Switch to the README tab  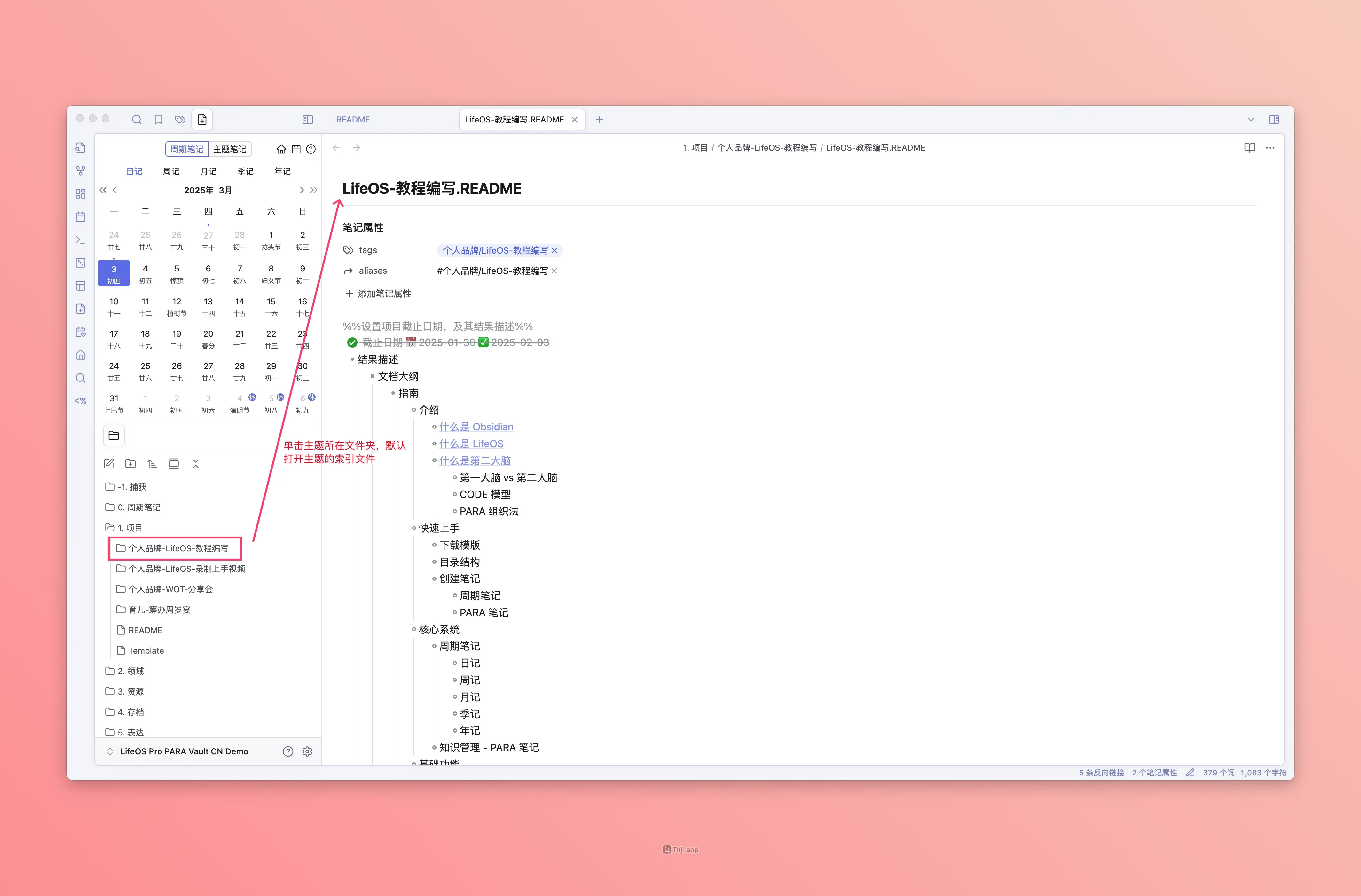point(353,120)
